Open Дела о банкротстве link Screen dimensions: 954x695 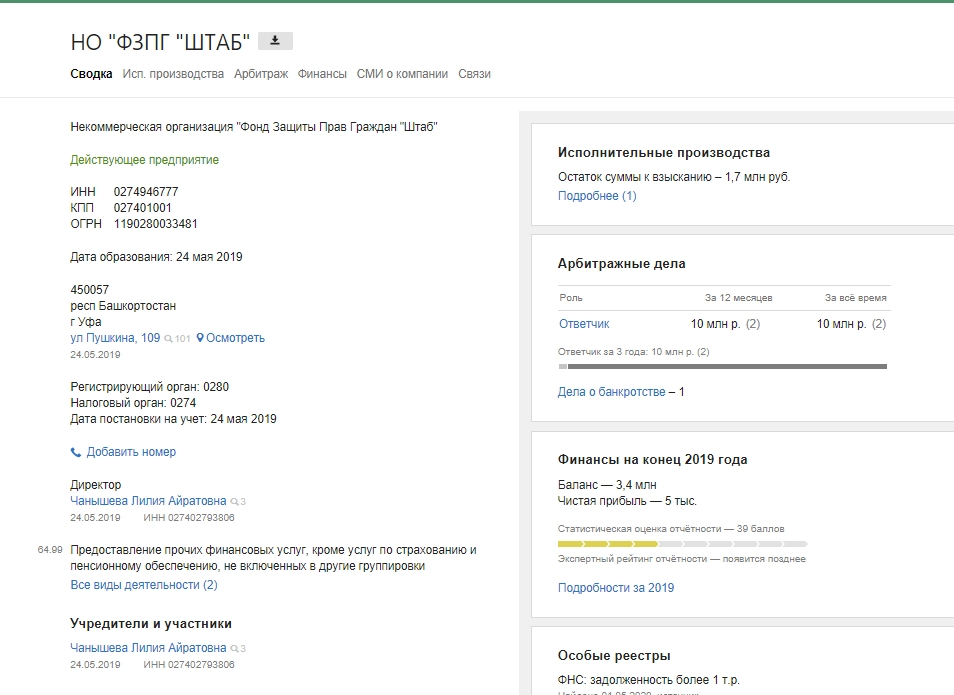coord(611,392)
